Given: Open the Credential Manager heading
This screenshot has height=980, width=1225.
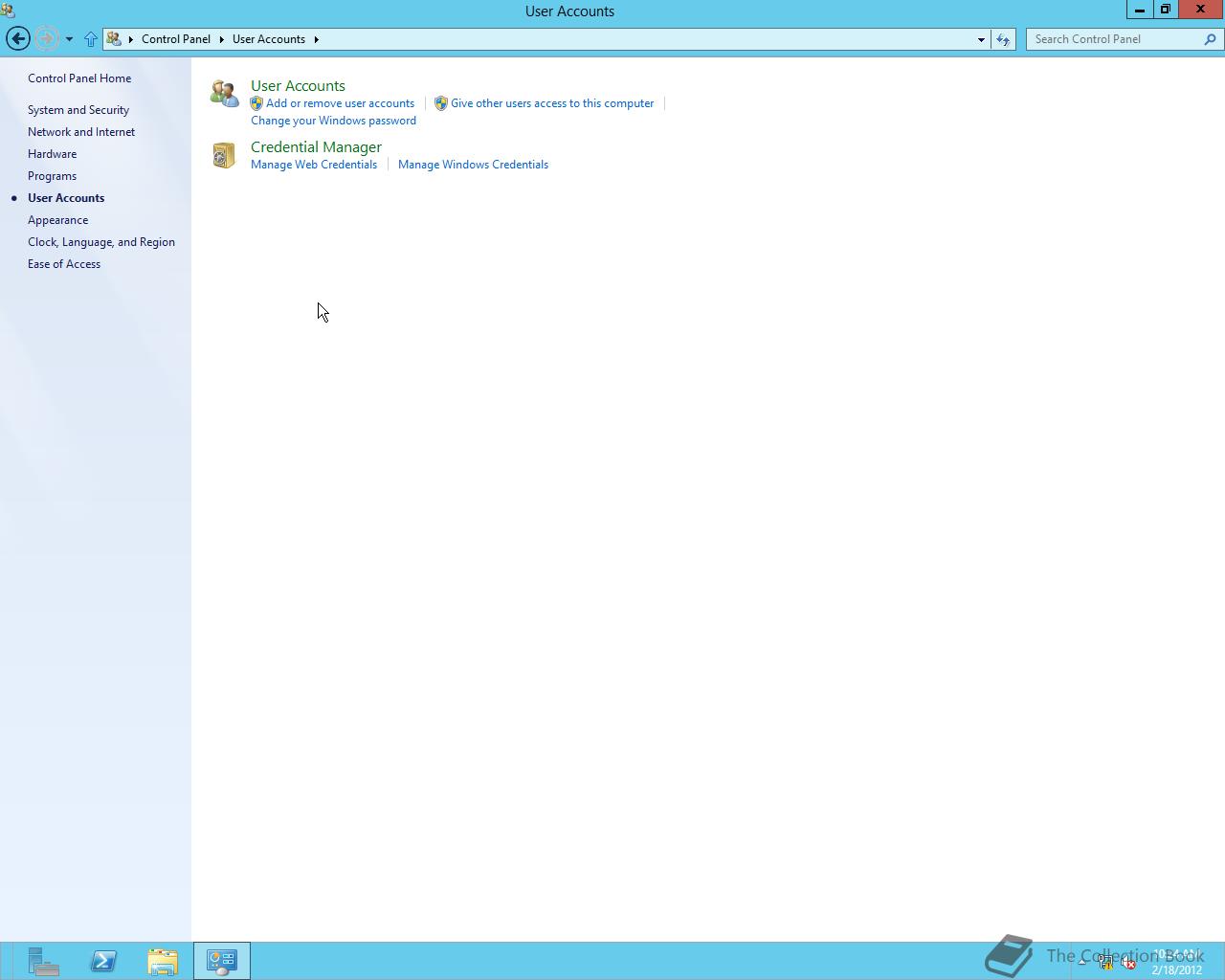Looking at the screenshot, I should pos(316,147).
